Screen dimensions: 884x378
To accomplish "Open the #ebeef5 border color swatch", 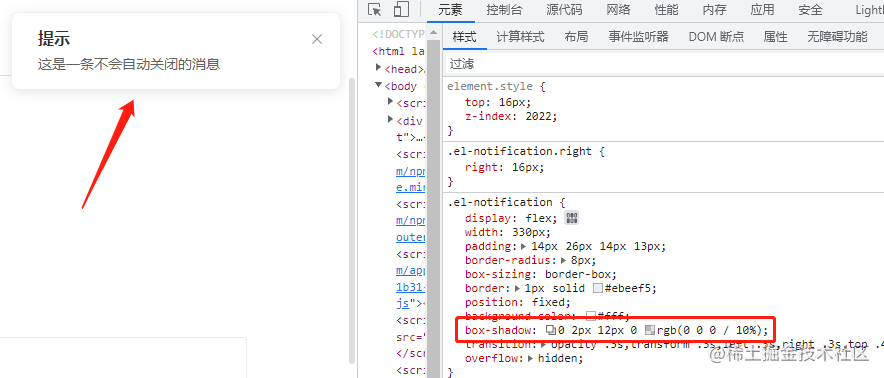I will 598,288.
